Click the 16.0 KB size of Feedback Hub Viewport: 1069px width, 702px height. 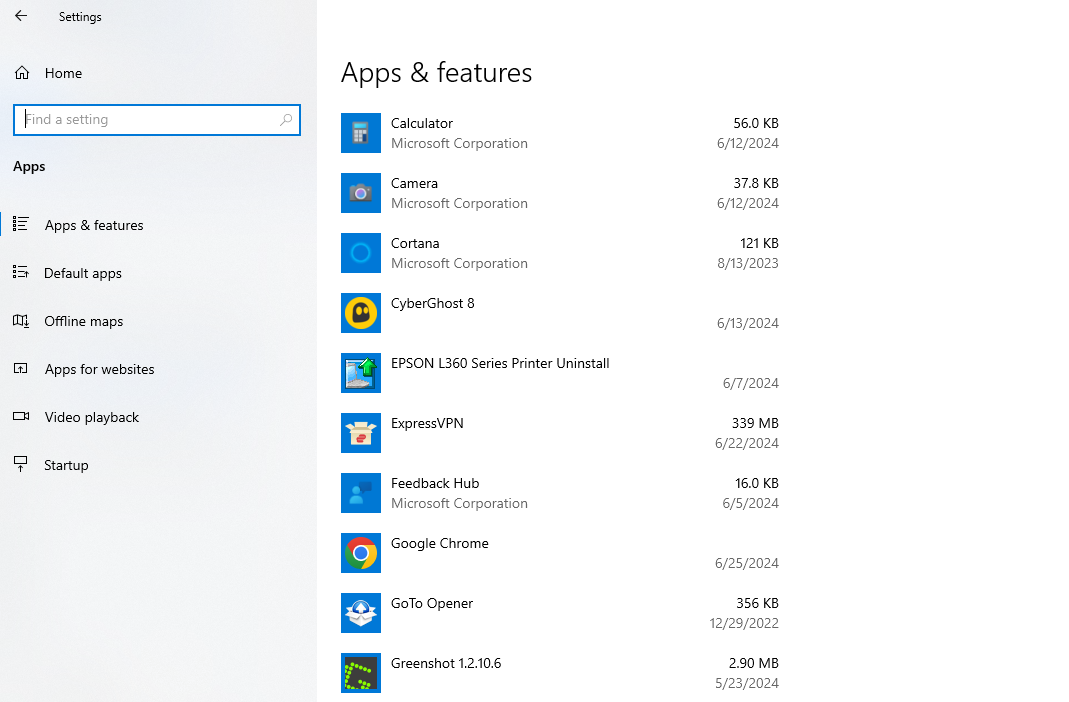pyautogui.click(x=756, y=483)
